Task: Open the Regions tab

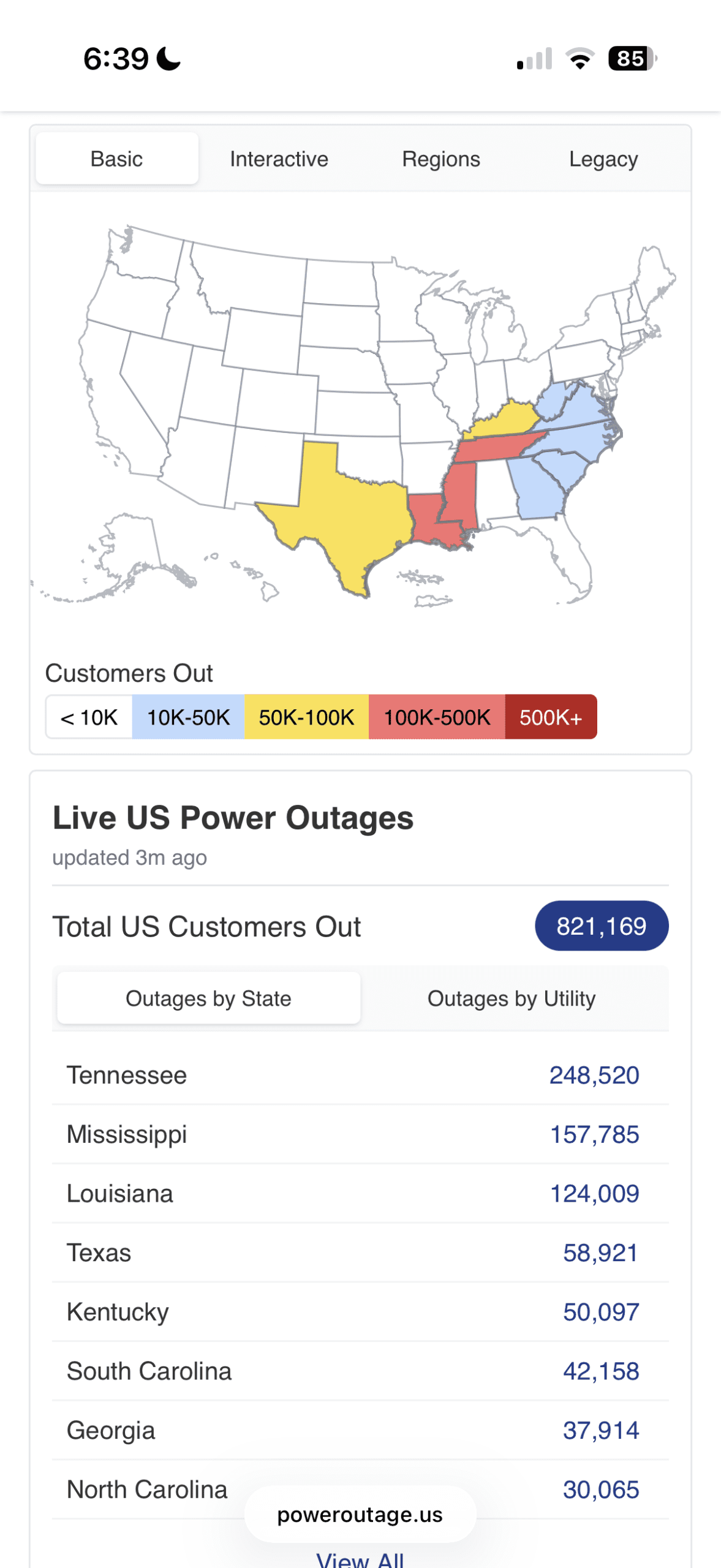Action: tap(440, 159)
